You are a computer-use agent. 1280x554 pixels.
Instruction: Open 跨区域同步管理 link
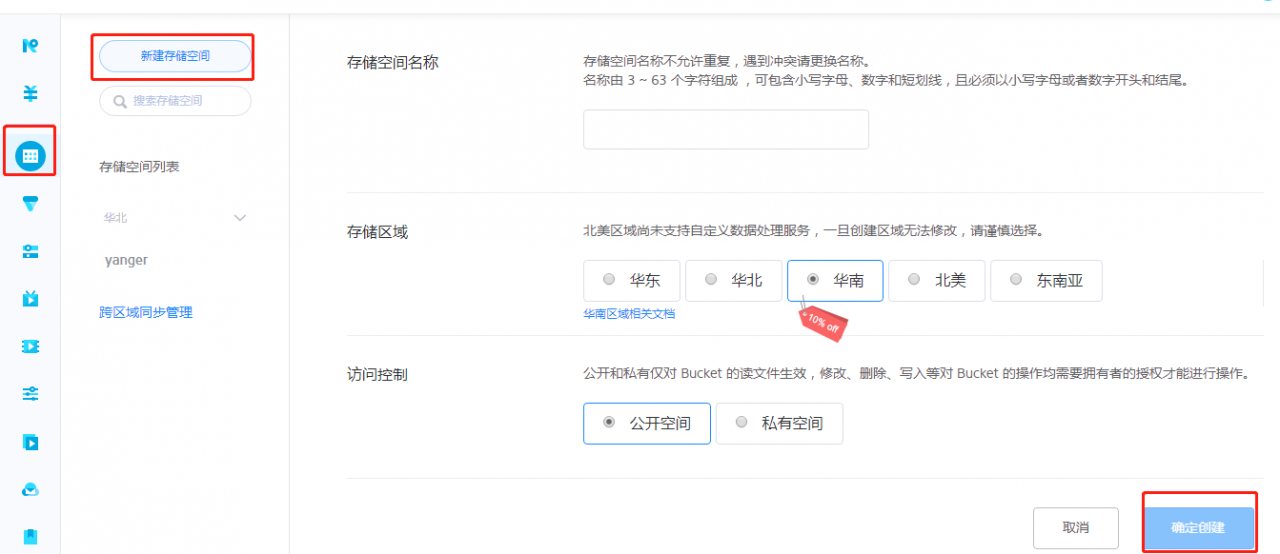146,312
